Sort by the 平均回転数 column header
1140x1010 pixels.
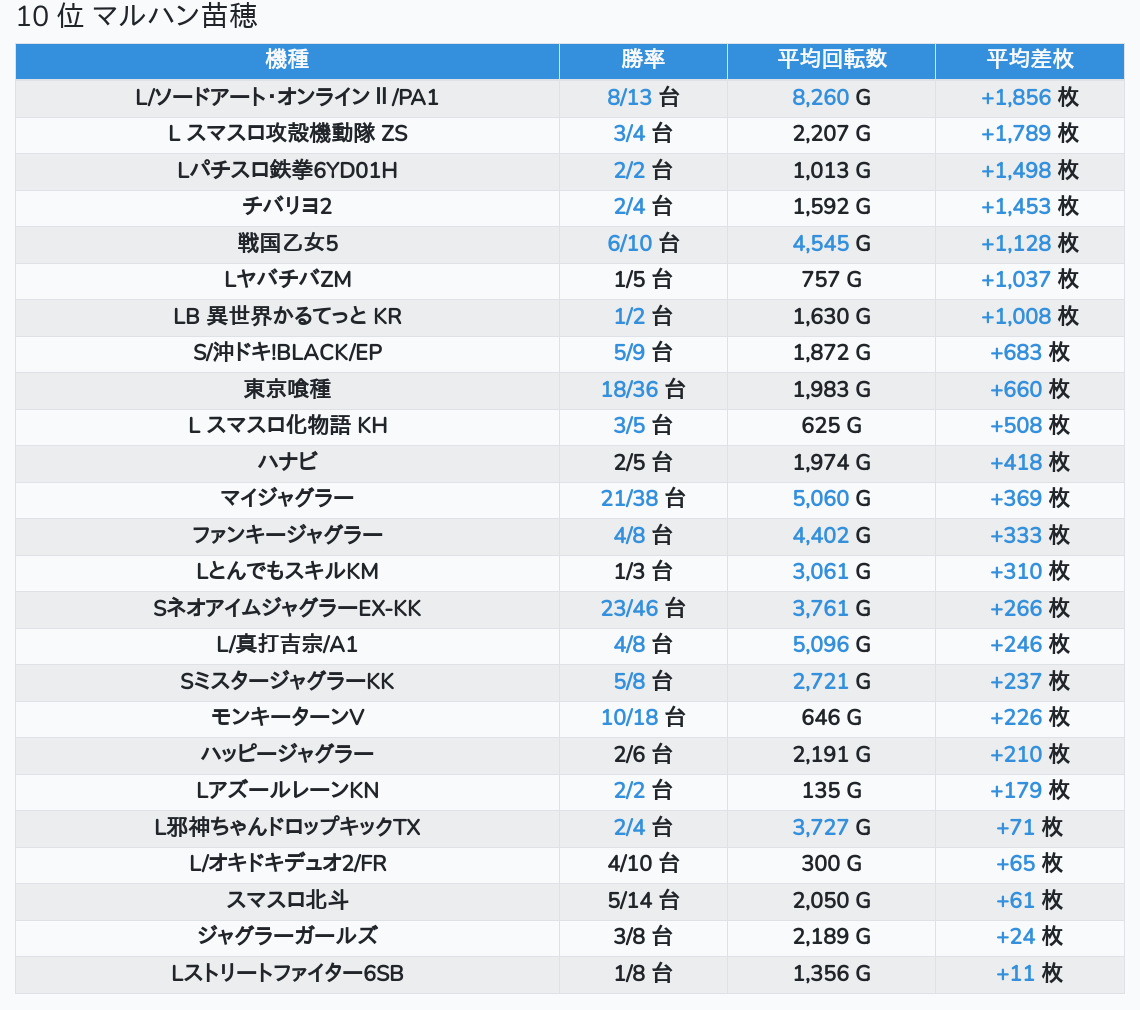(832, 59)
